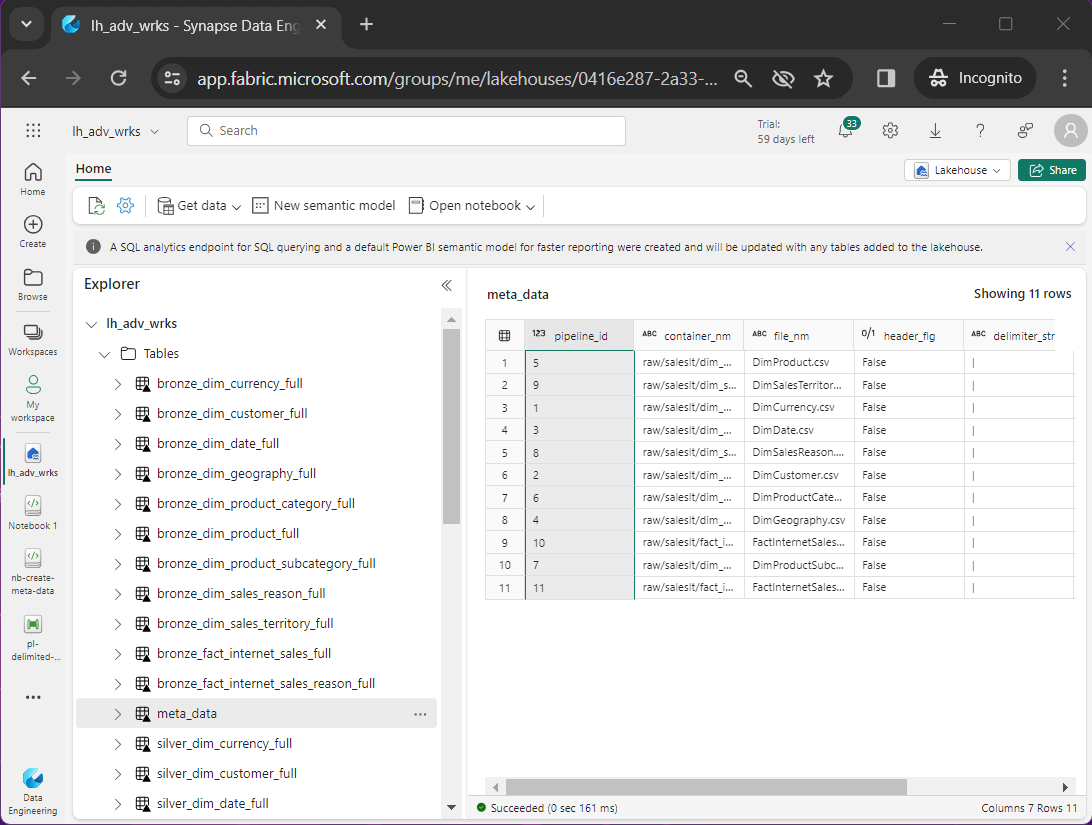Open the more options ellipsis in sidebar
The height and width of the screenshot is (825, 1092).
tap(33, 697)
